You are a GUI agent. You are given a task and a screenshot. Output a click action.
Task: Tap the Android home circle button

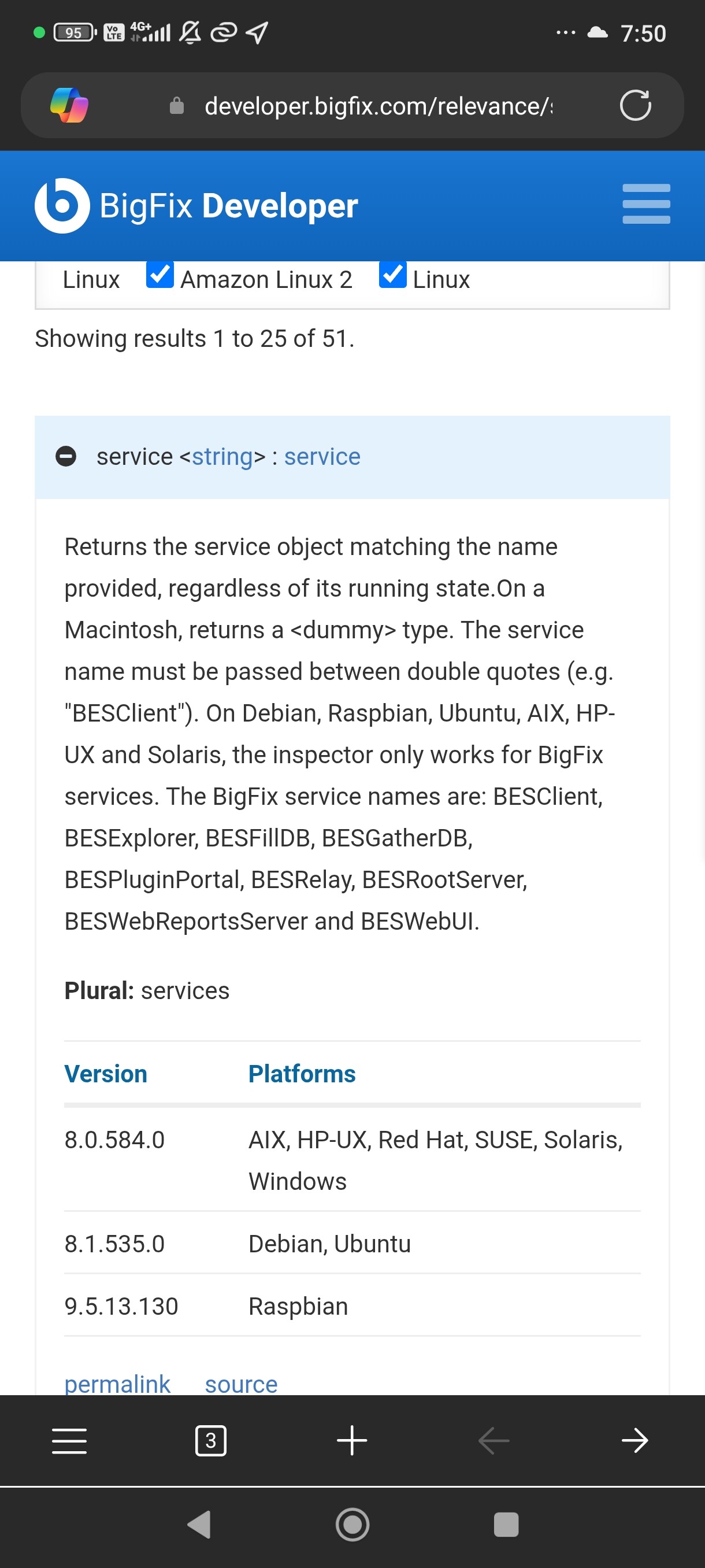tap(352, 1524)
